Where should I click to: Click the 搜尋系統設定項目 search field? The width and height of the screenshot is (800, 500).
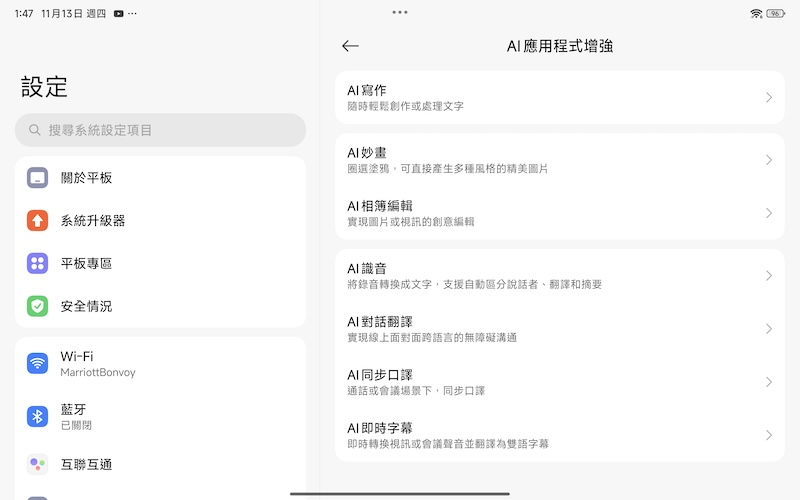pos(160,130)
